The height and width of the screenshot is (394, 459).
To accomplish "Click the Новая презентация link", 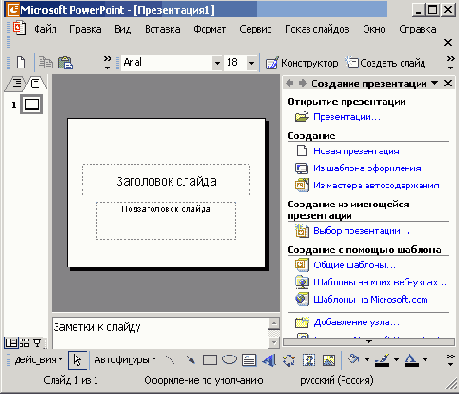I will [356, 151].
